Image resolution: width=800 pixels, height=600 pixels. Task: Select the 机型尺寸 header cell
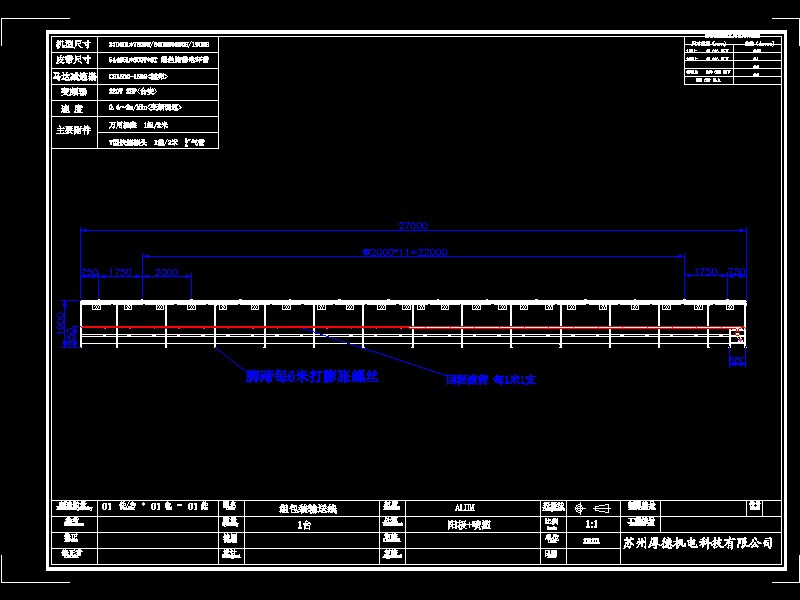(x=74, y=44)
